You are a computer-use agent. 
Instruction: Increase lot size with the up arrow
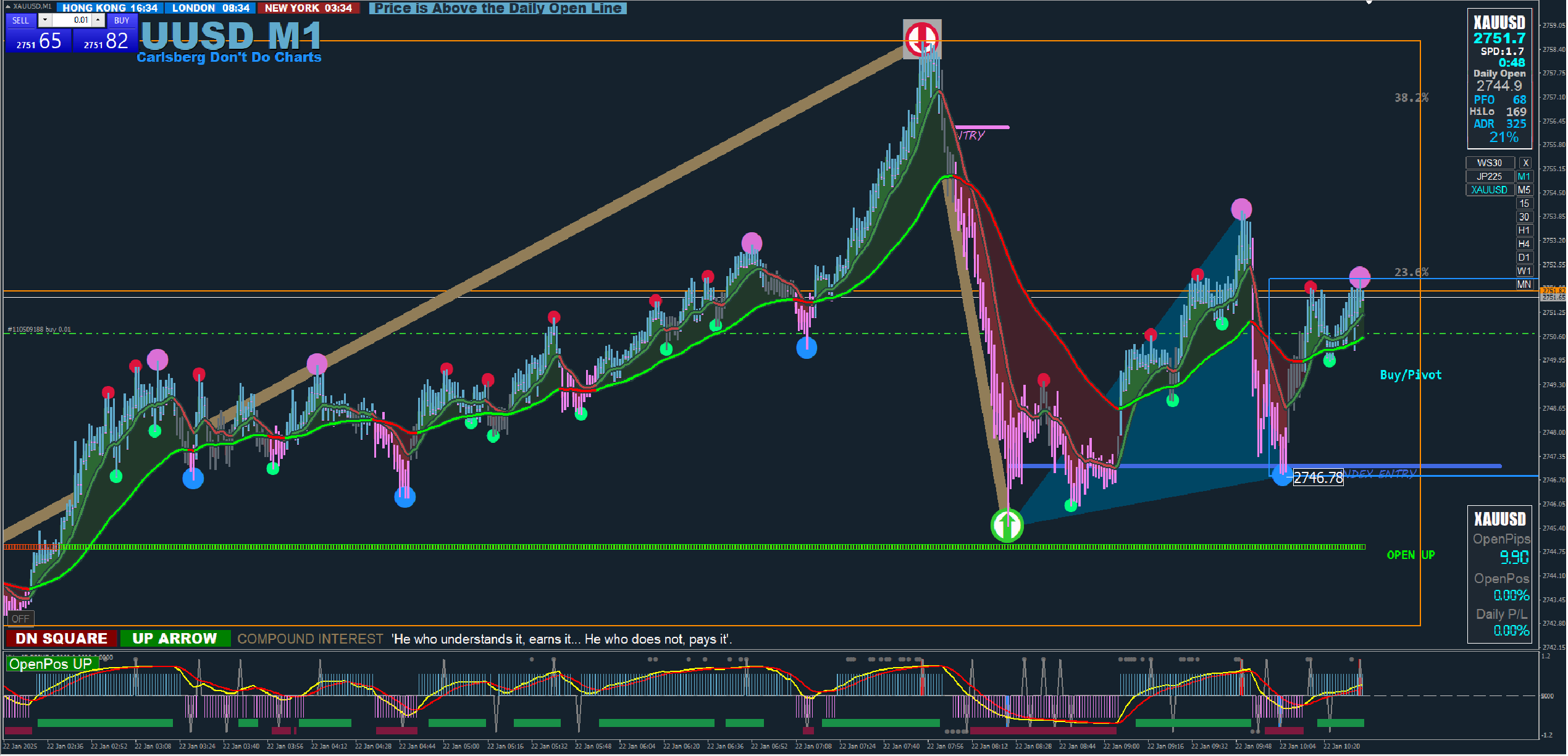click(x=98, y=20)
